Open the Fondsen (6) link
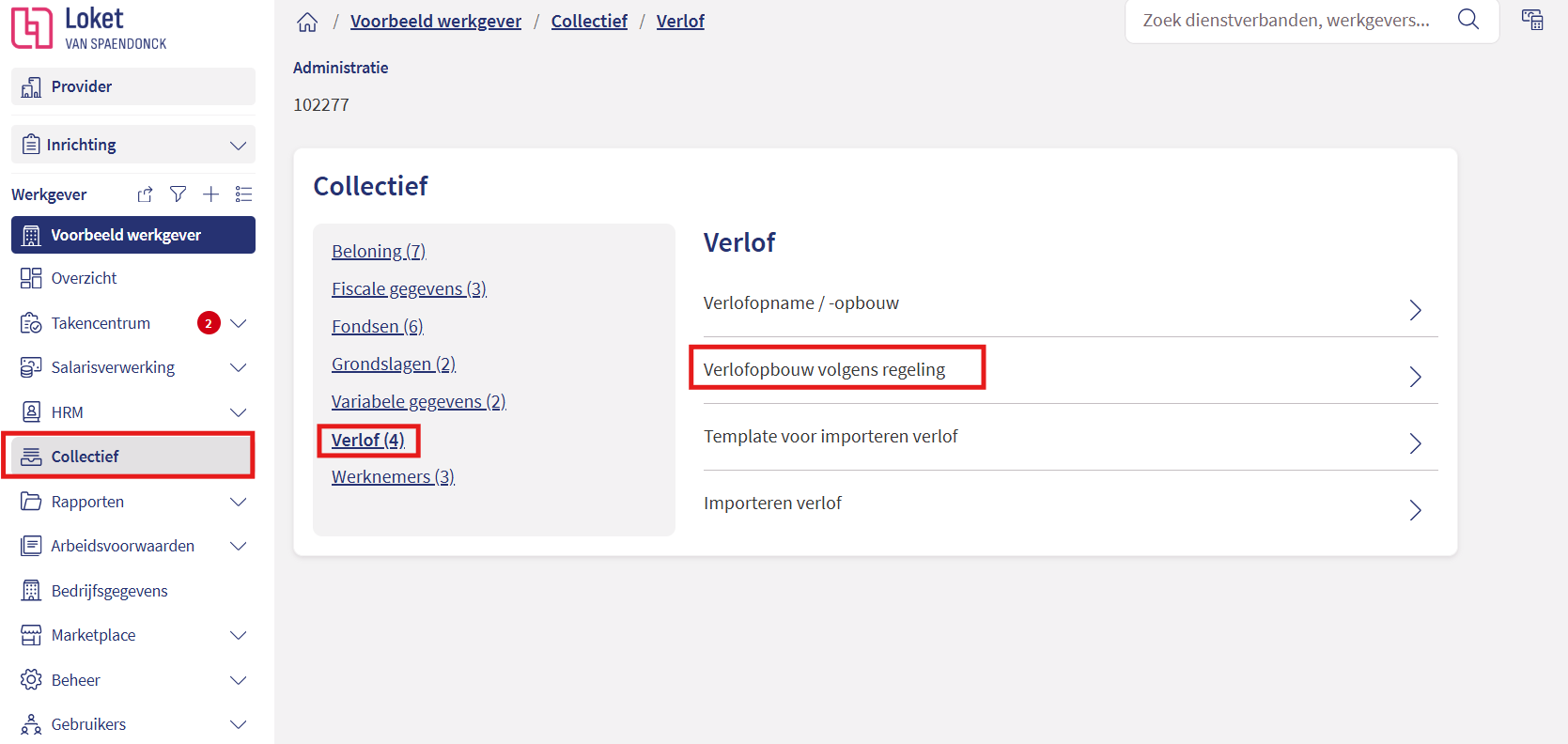This screenshot has width=1568, height=744. tap(378, 326)
